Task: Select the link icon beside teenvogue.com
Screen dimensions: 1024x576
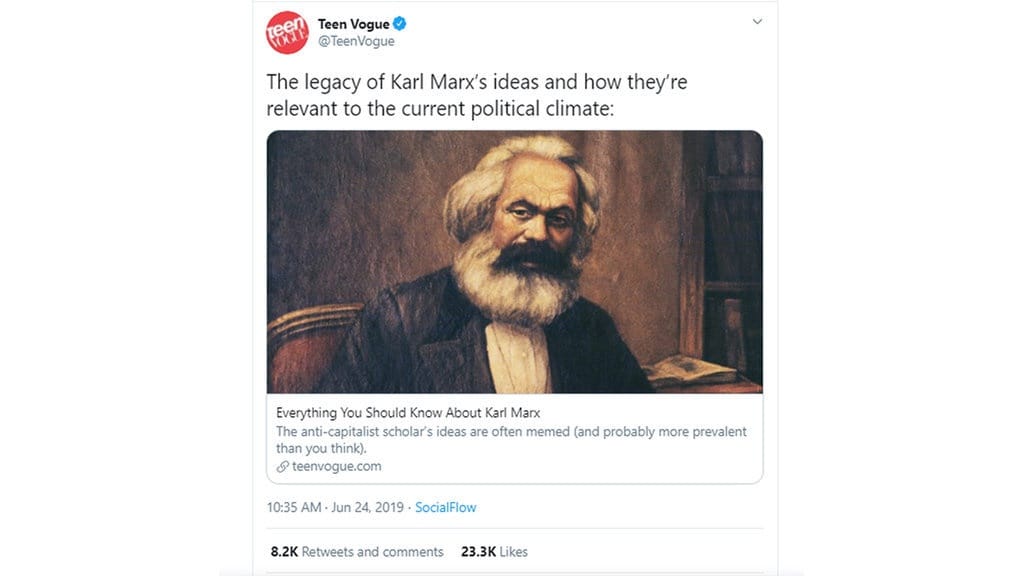Action: pyautogui.click(x=283, y=466)
